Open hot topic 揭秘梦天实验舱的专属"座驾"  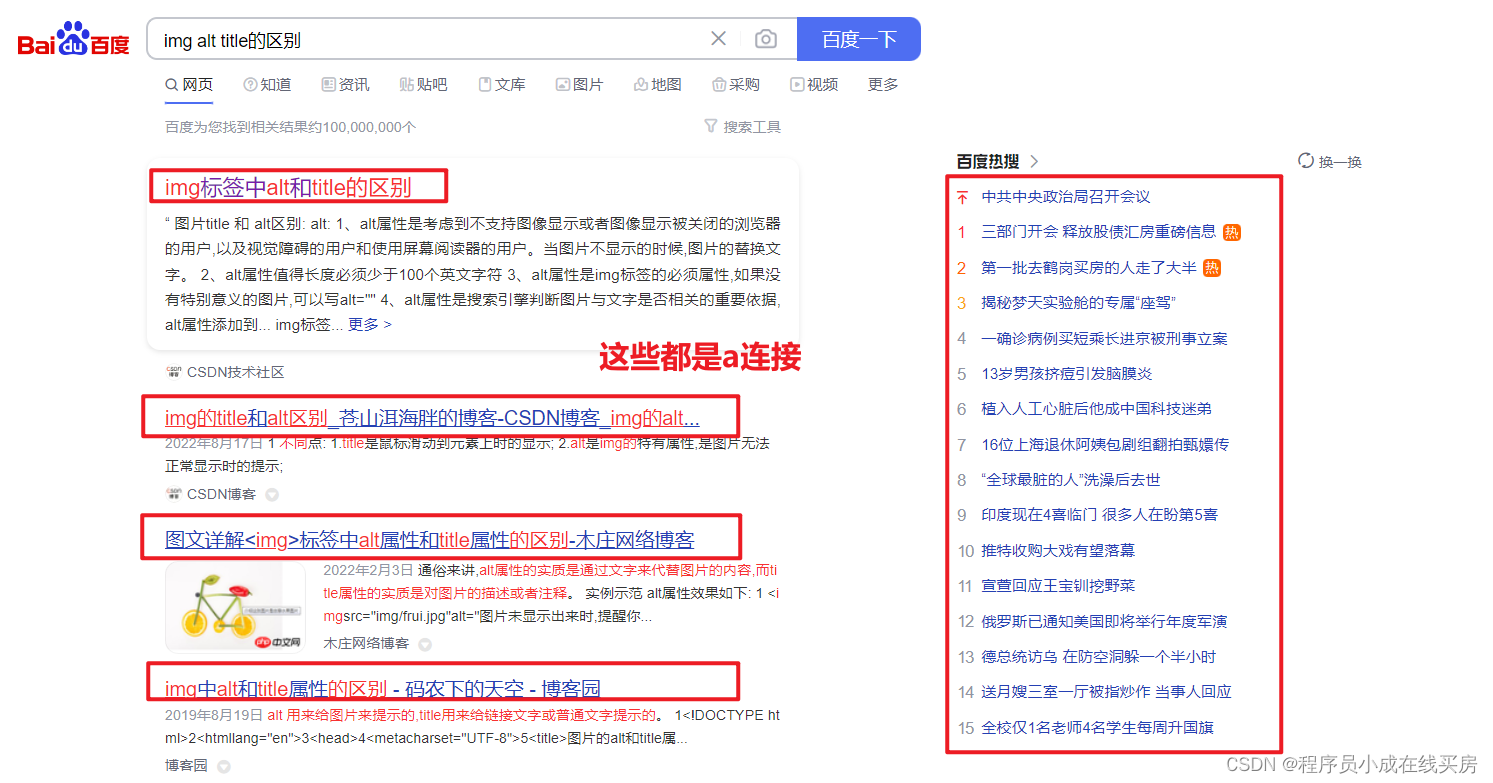[x=1078, y=303]
